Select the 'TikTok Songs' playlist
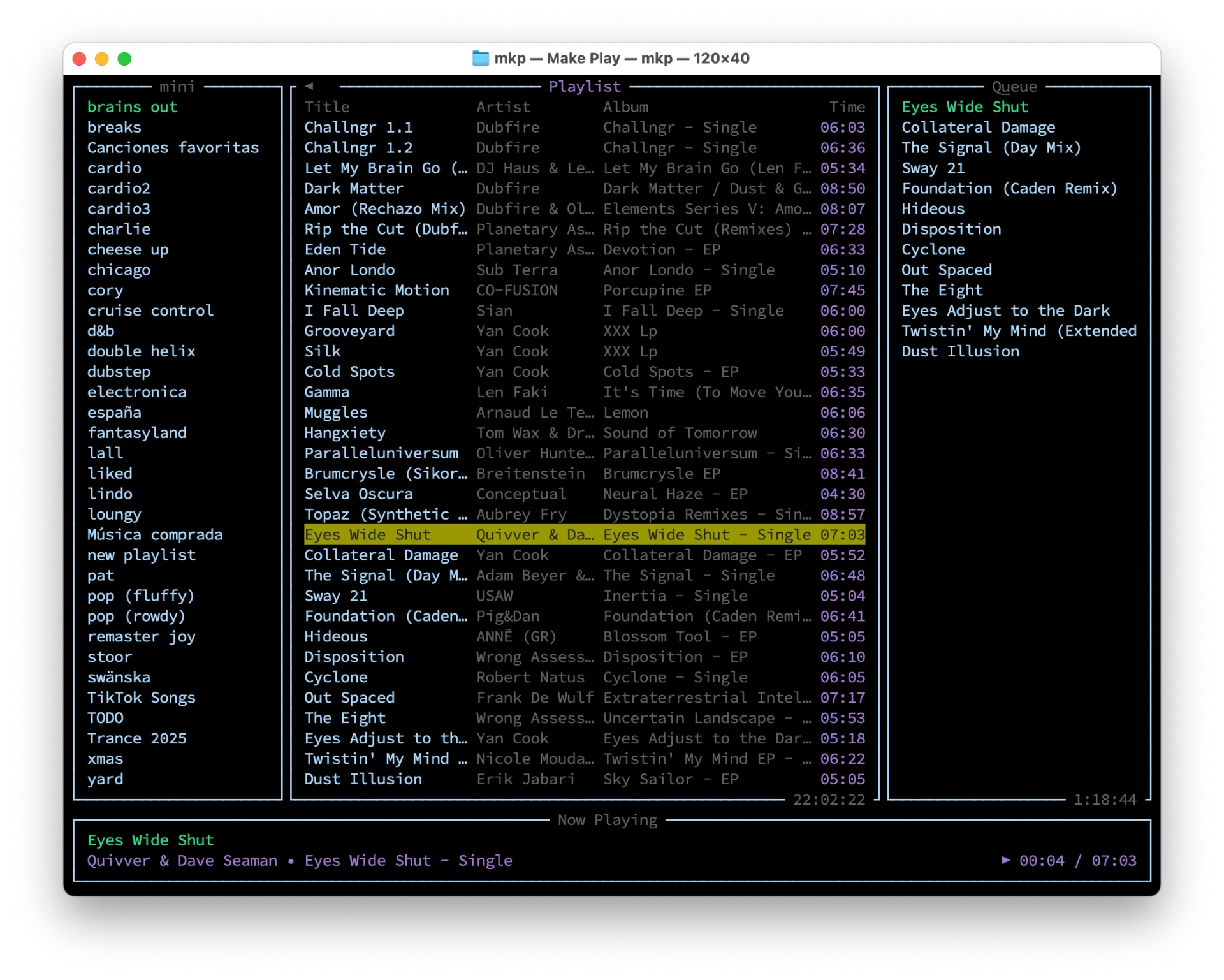 142,698
